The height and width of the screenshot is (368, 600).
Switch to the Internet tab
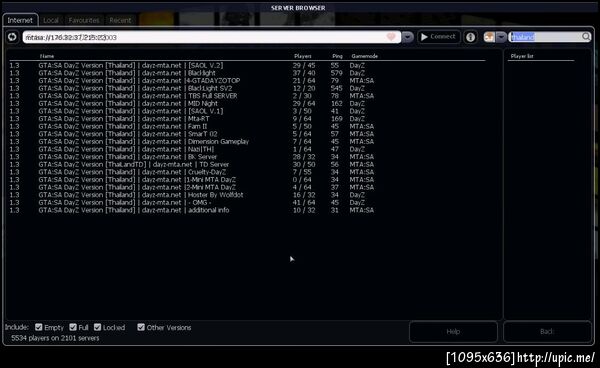[20, 20]
